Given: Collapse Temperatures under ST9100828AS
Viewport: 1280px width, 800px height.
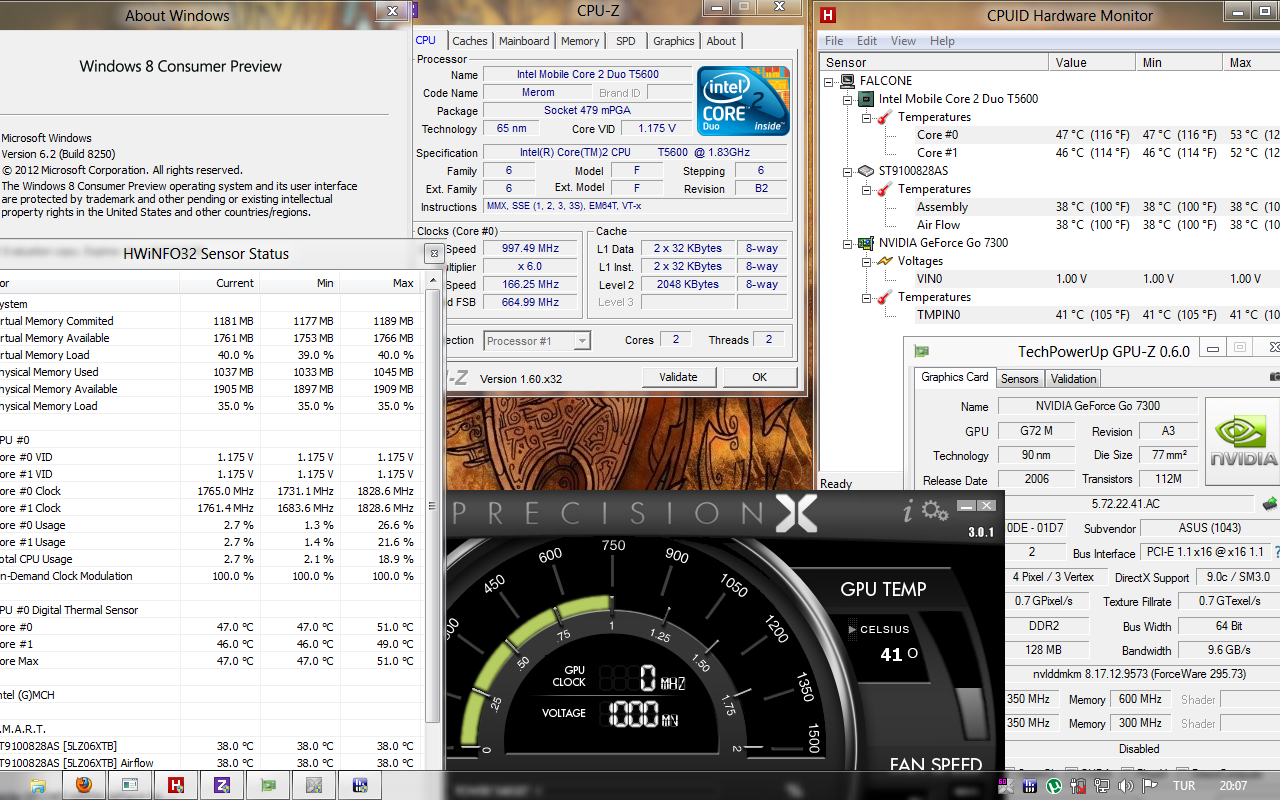Looking at the screenshot, I should click(x=866, y=189).
